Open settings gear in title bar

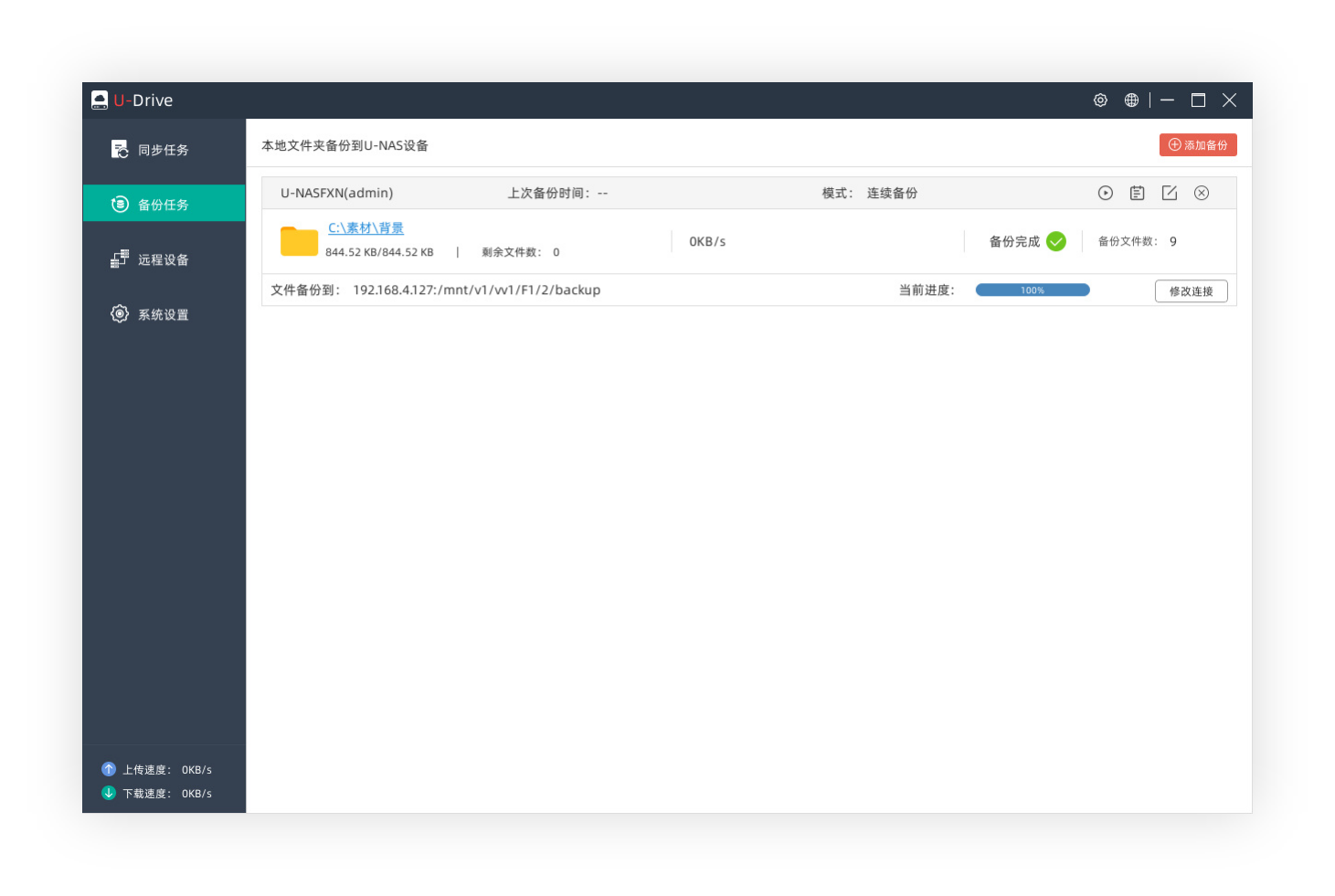pyautogui.click(x=1100, y=100)
